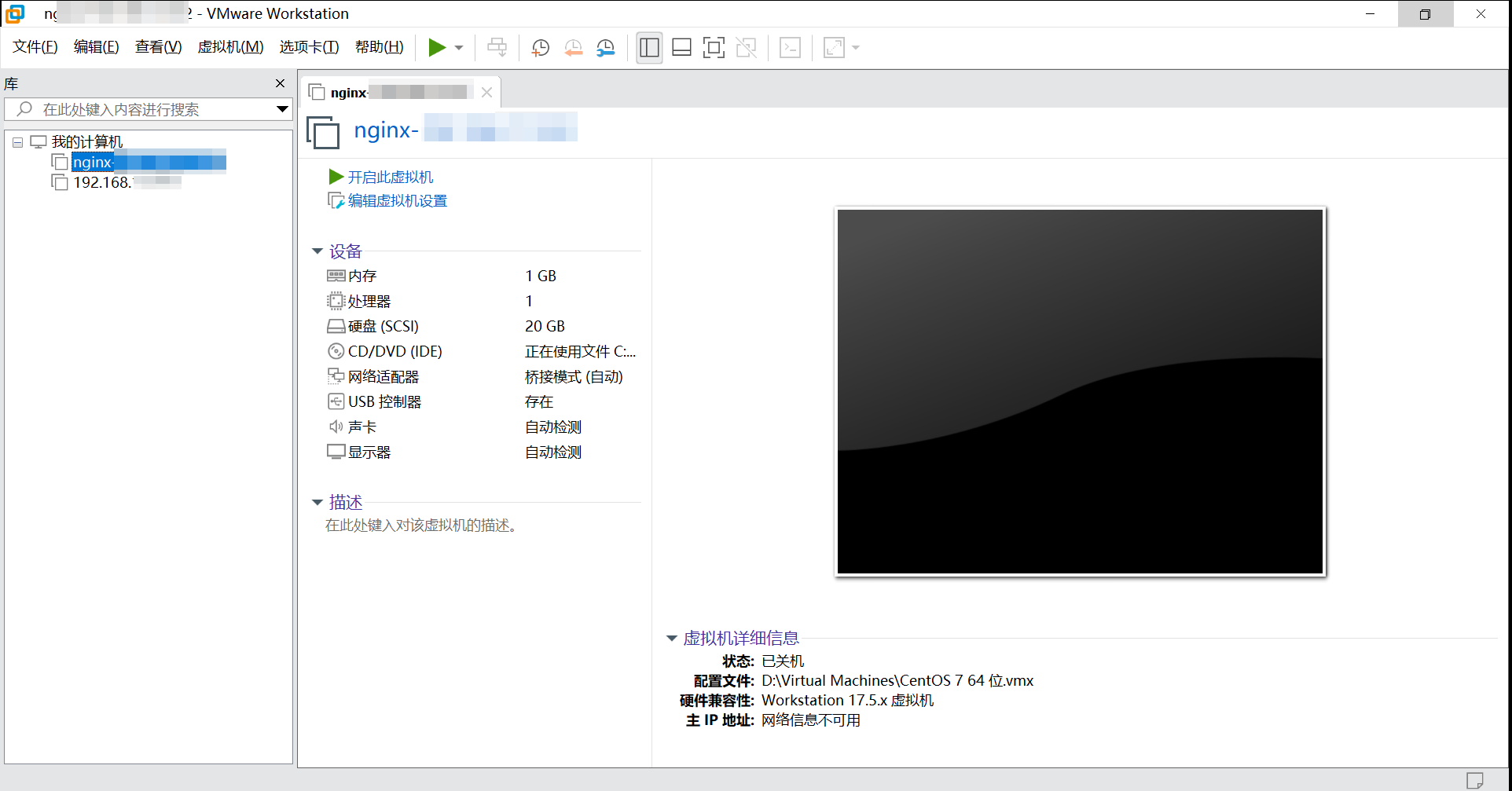The height and width of the screenshot is (791, 1512).
Task: Open the console view icon
Action: tap(790, 48)
